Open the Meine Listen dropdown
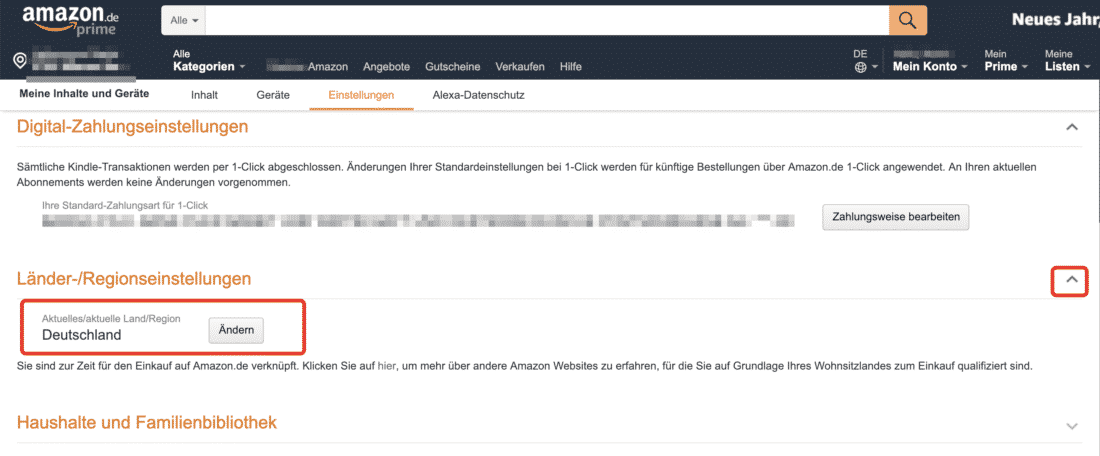The image size is (1100, 456). point(1067,60)
